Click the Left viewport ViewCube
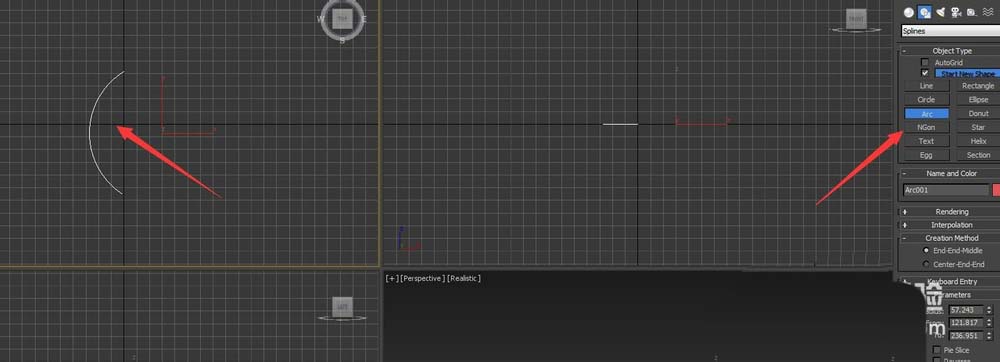This screenshot has height=362, width=1000. (342, 307)
